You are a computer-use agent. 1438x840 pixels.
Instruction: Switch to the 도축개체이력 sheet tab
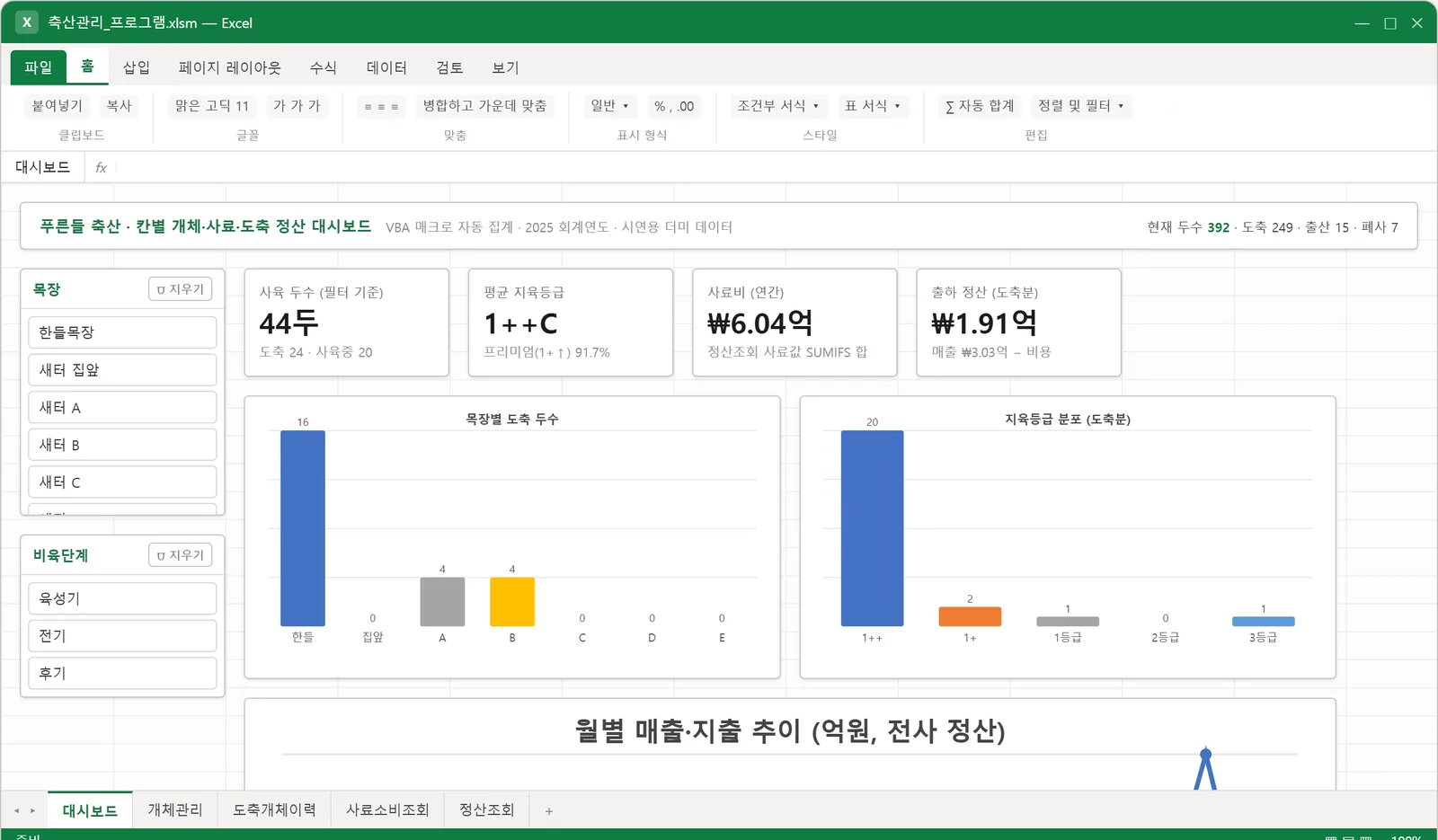(274, 810)
